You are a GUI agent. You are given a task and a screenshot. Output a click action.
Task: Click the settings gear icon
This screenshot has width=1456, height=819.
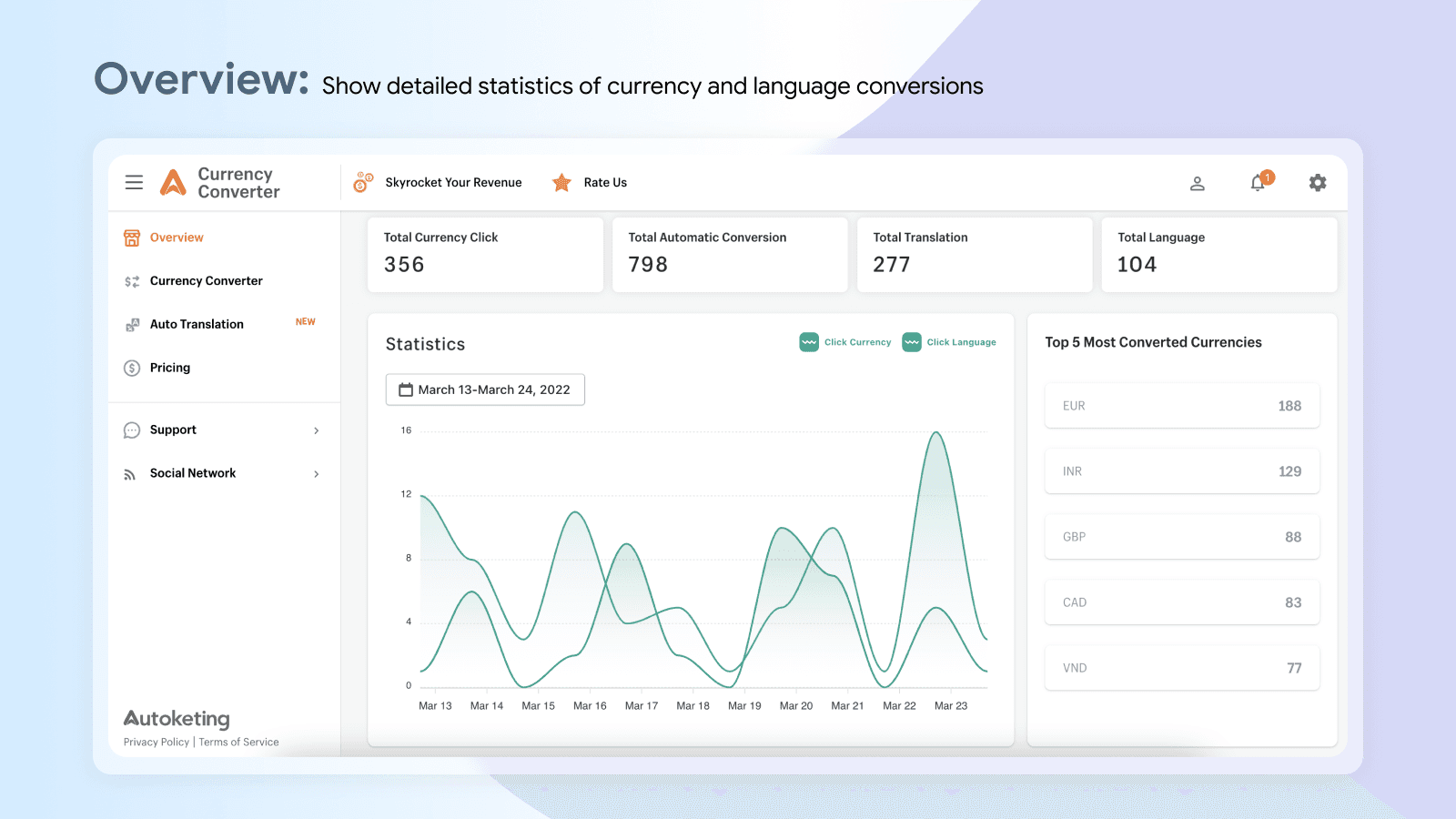click(x=1318, y=183)
